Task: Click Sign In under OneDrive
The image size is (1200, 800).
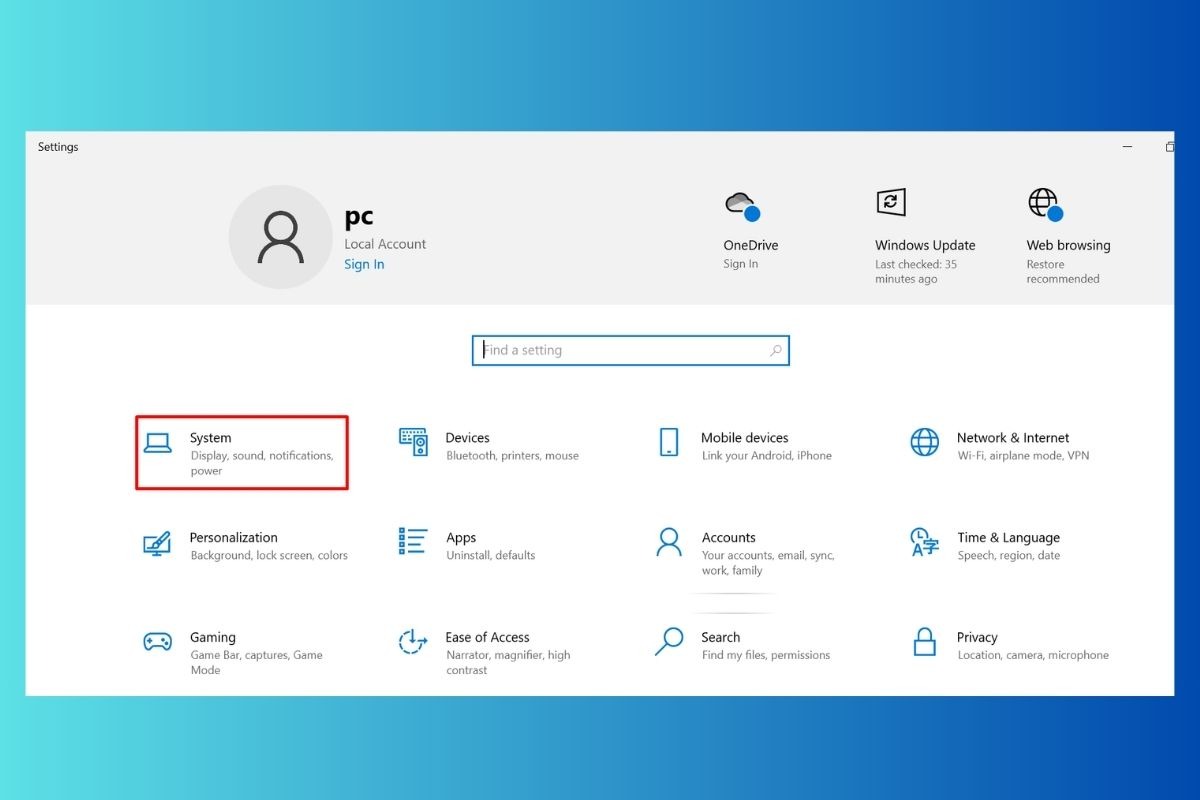Action: click(x=741, y=264)
